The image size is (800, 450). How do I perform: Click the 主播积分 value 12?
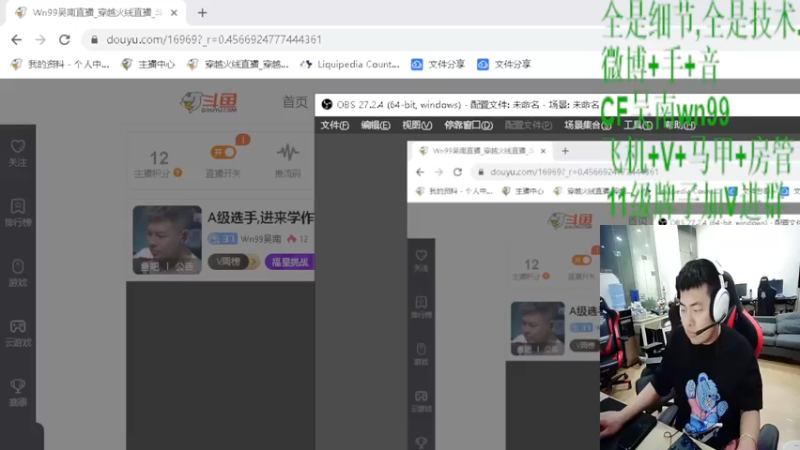[x=159, y=158]
